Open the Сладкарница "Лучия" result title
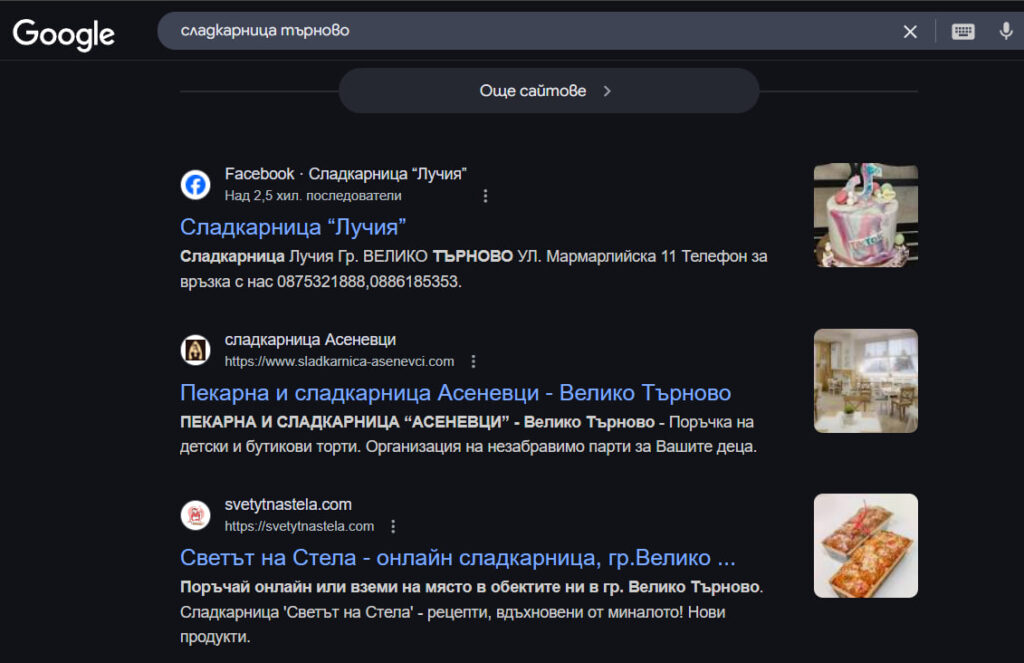 [x=293, y=227]
